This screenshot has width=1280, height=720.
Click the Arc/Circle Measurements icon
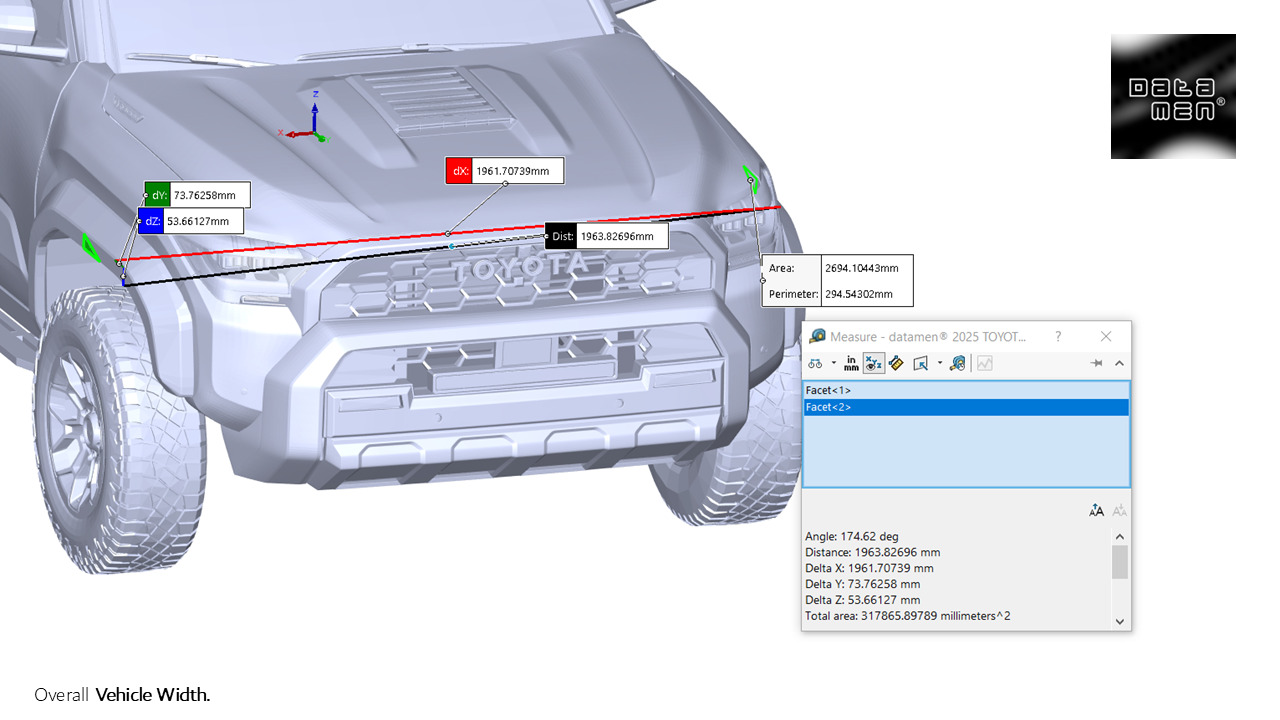[816, 363]
